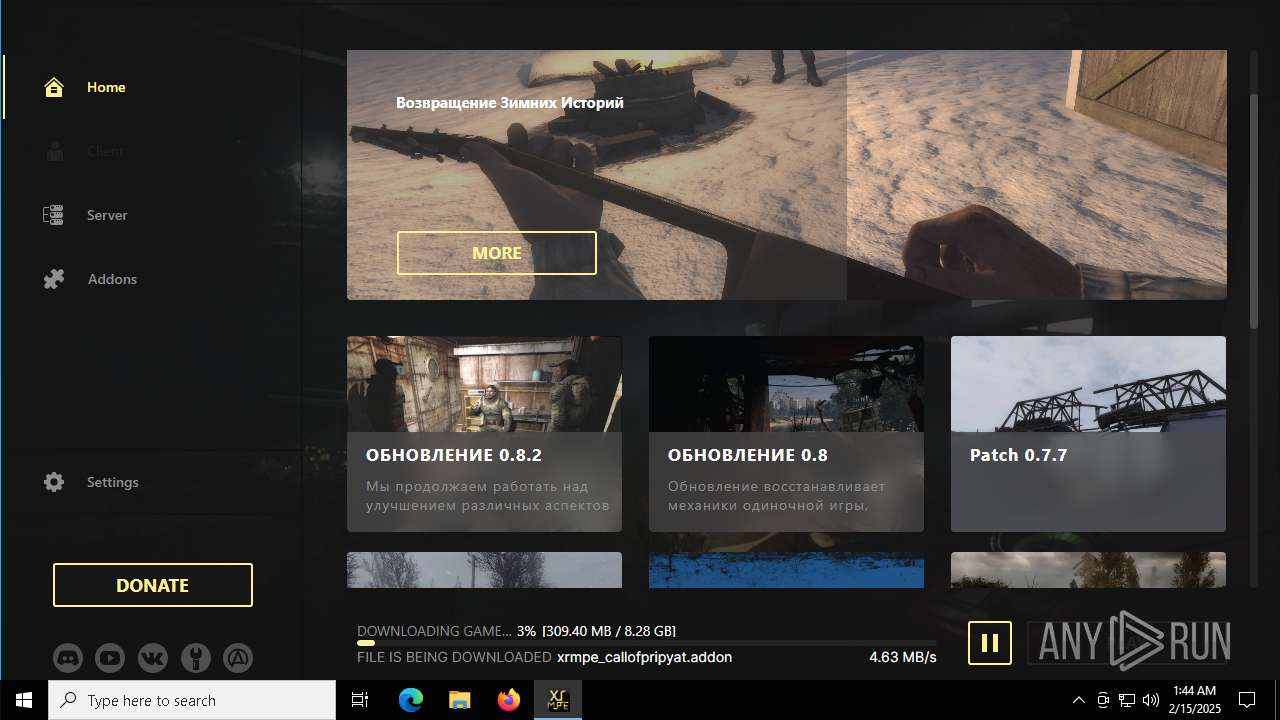This screenshot has width=1280, height=720.
Task: Open the VK social link icon
Action: tap(153, 658)
